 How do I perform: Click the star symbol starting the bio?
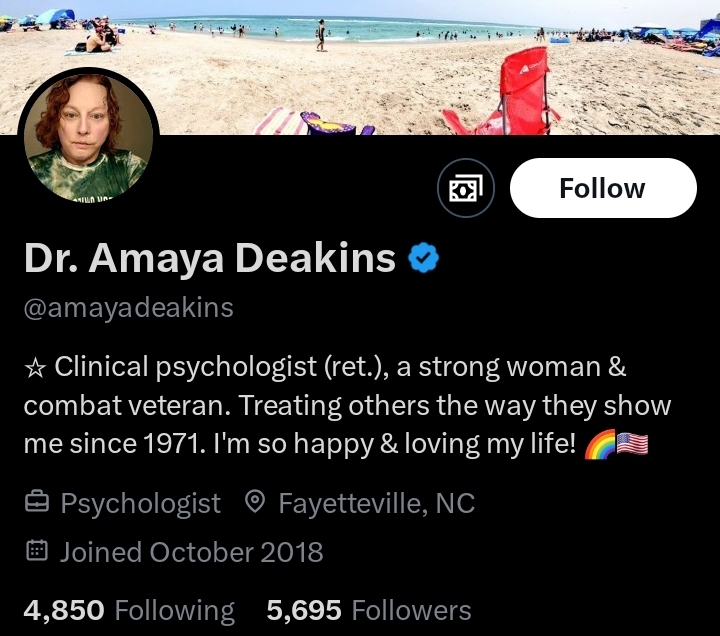coord(35,368)
